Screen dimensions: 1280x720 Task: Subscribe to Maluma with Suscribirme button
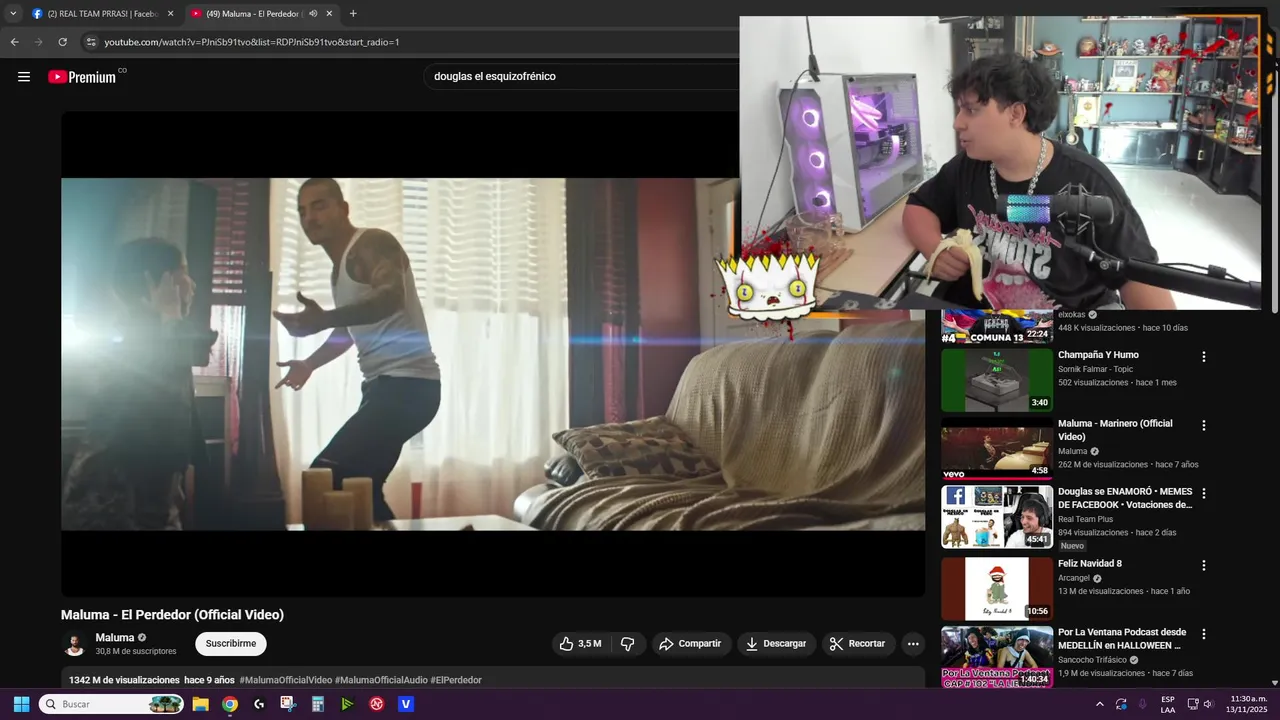click(x=231, y=644)
